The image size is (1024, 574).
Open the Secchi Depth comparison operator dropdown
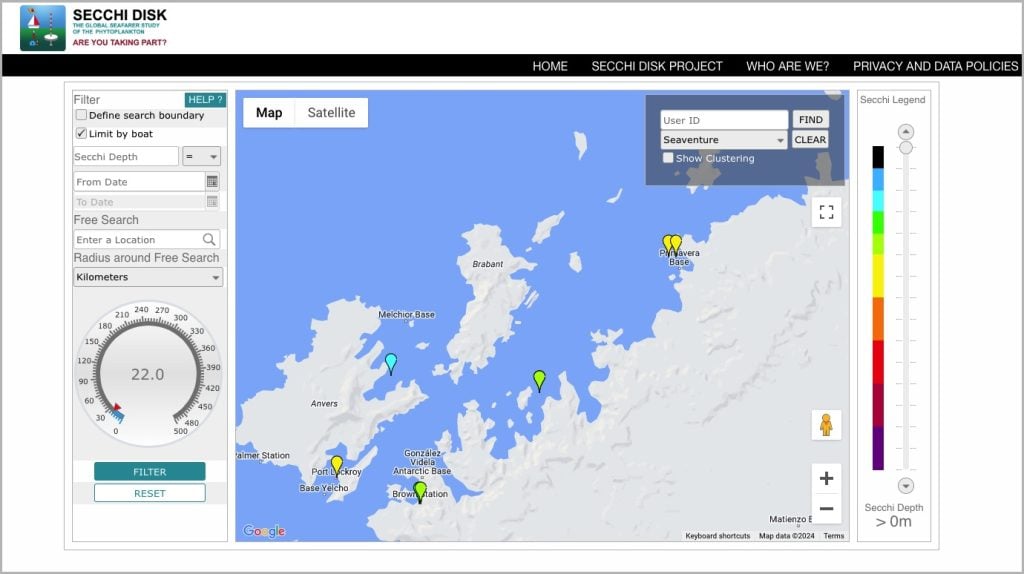201,157
